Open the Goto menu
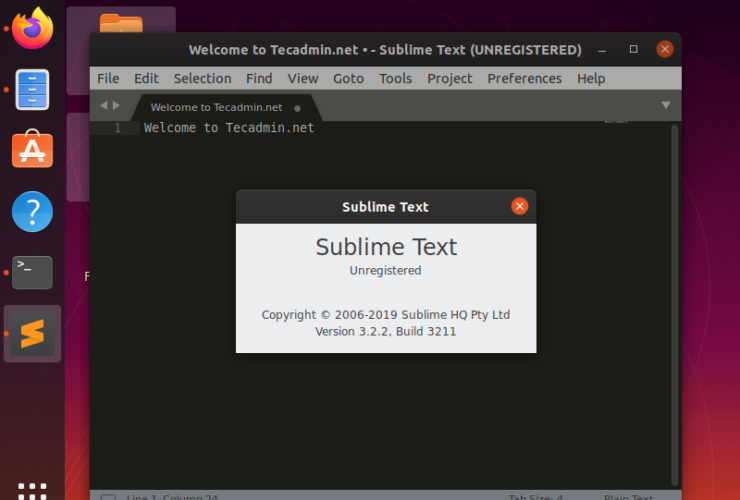740x500 pixels. click(348, 78)
